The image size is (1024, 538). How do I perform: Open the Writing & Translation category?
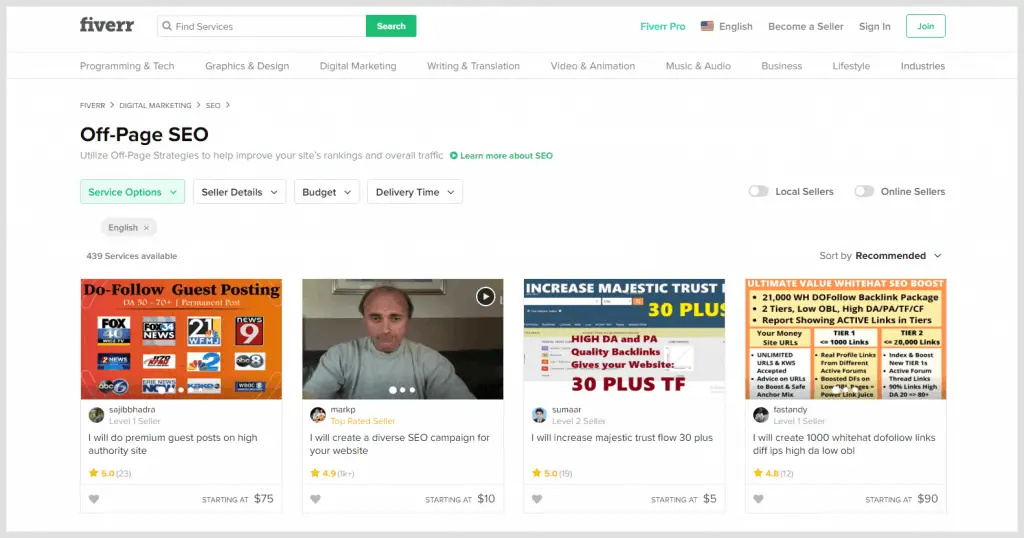[x=473, y=66]
